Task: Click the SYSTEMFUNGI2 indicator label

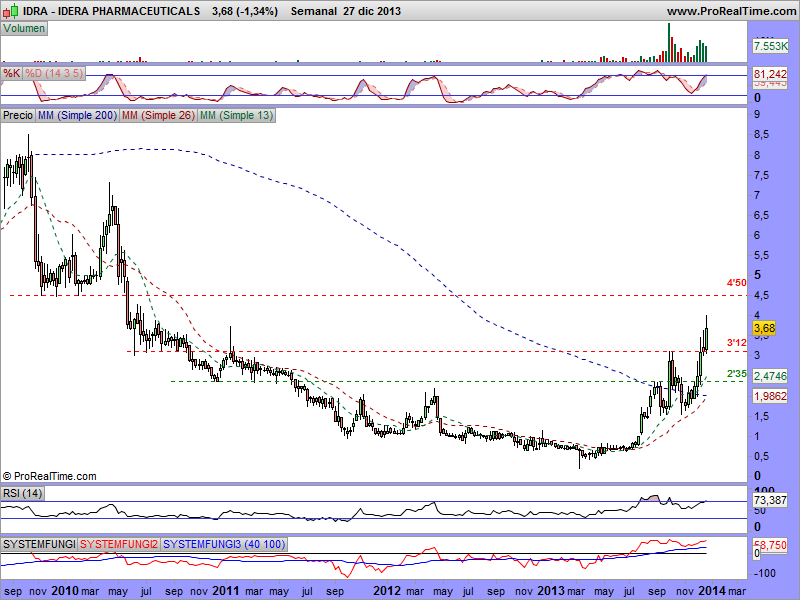Action: pyautogui.click(x=119, y=544)
